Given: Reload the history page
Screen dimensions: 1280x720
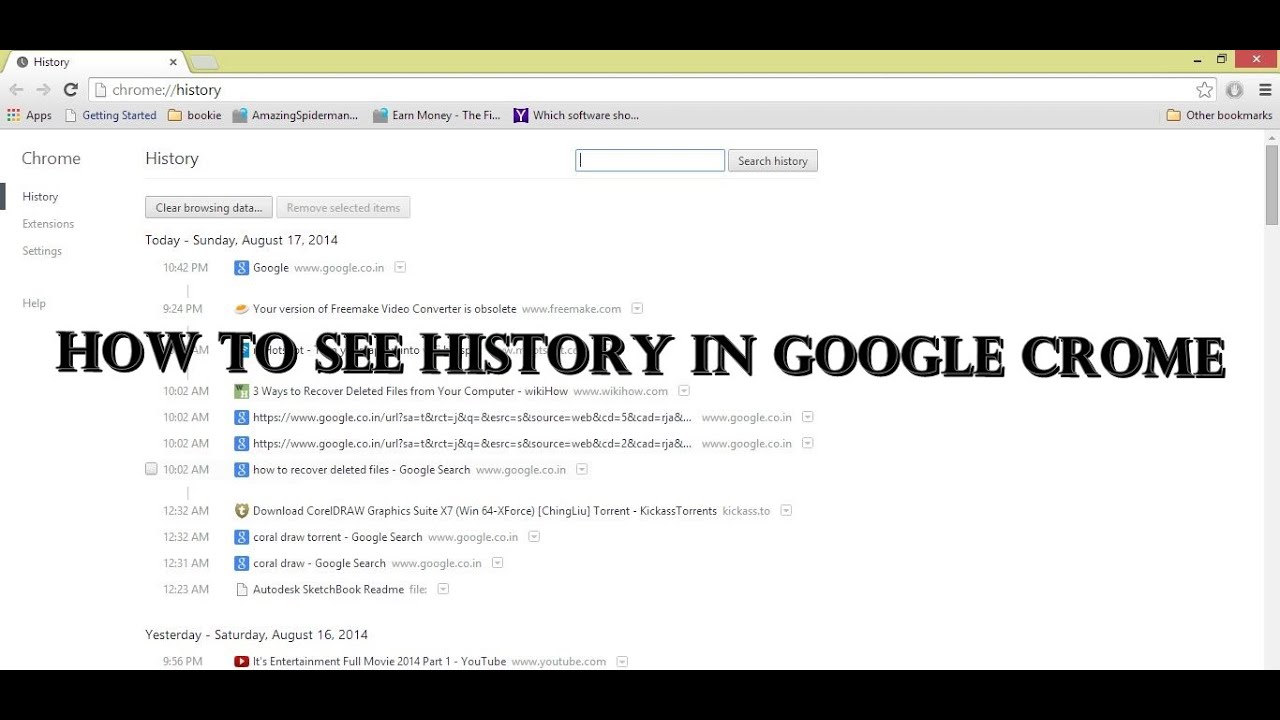Looking at the screenshot, I should point(70,90).
